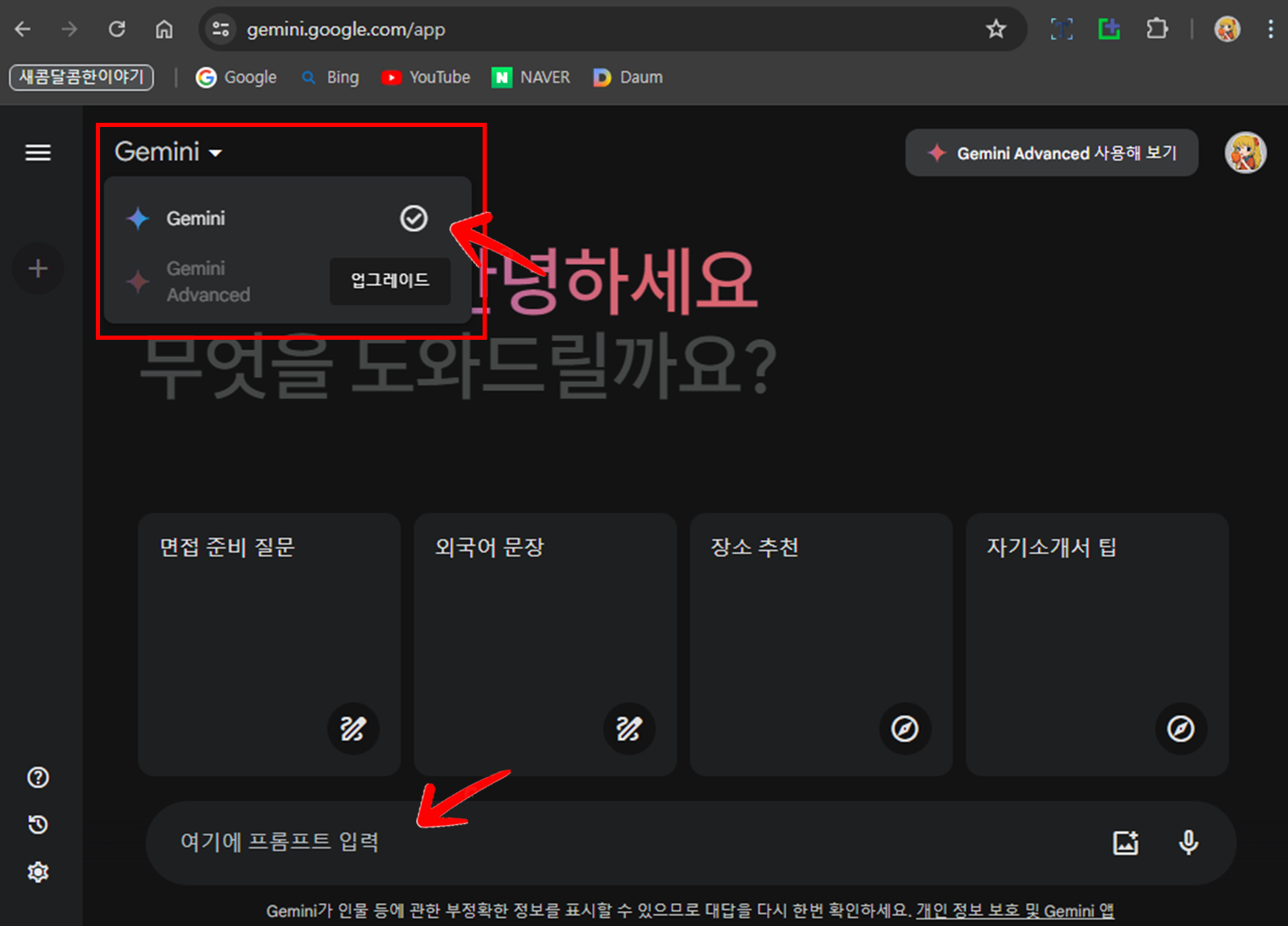Click pencil icon on 면접 준비 질문 card
The height and width of the screenshot is (926, 1288).
coord(353,728)
